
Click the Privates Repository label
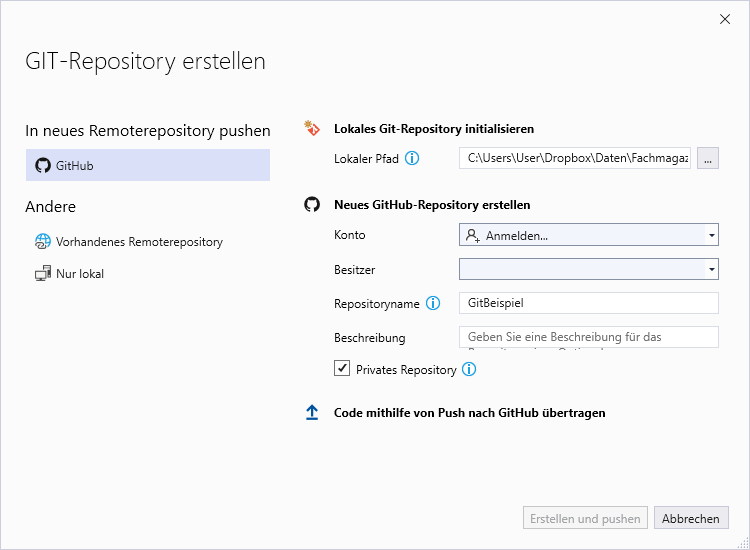pos(406,370)
